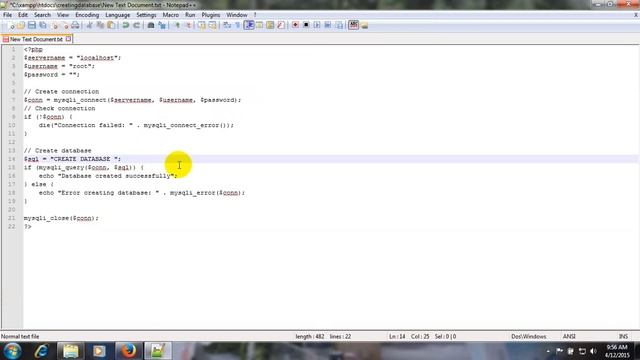Open the Window menu
Viewport: 640px width, 360px height.
[x=237, y=15]
